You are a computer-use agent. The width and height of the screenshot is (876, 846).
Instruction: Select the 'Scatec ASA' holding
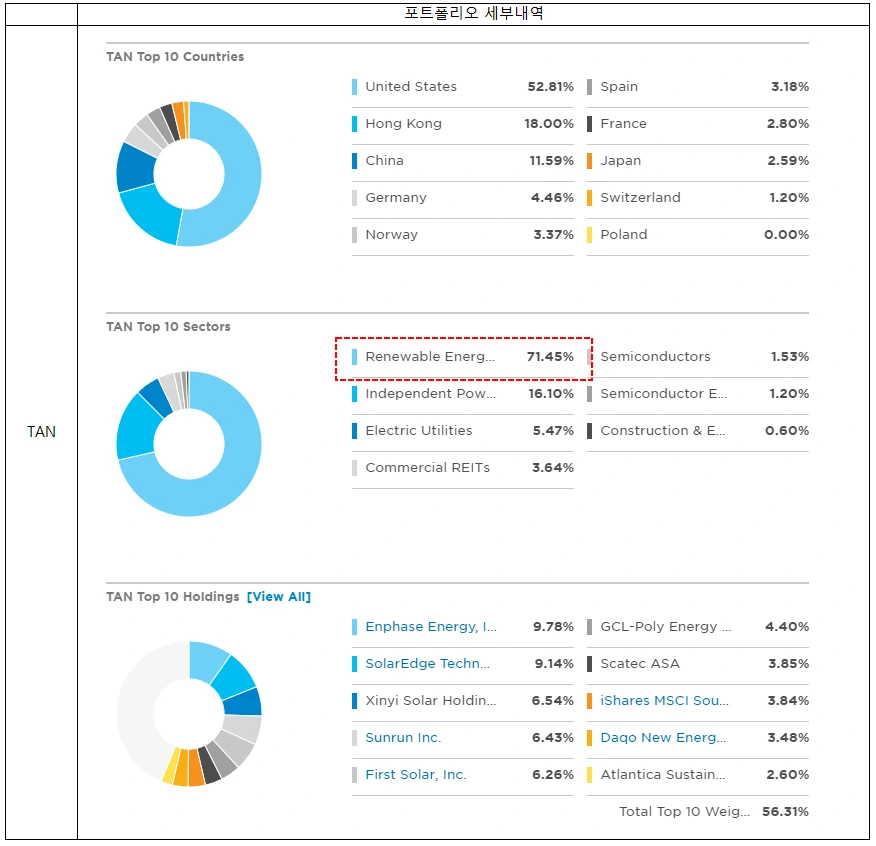[640, 664]
